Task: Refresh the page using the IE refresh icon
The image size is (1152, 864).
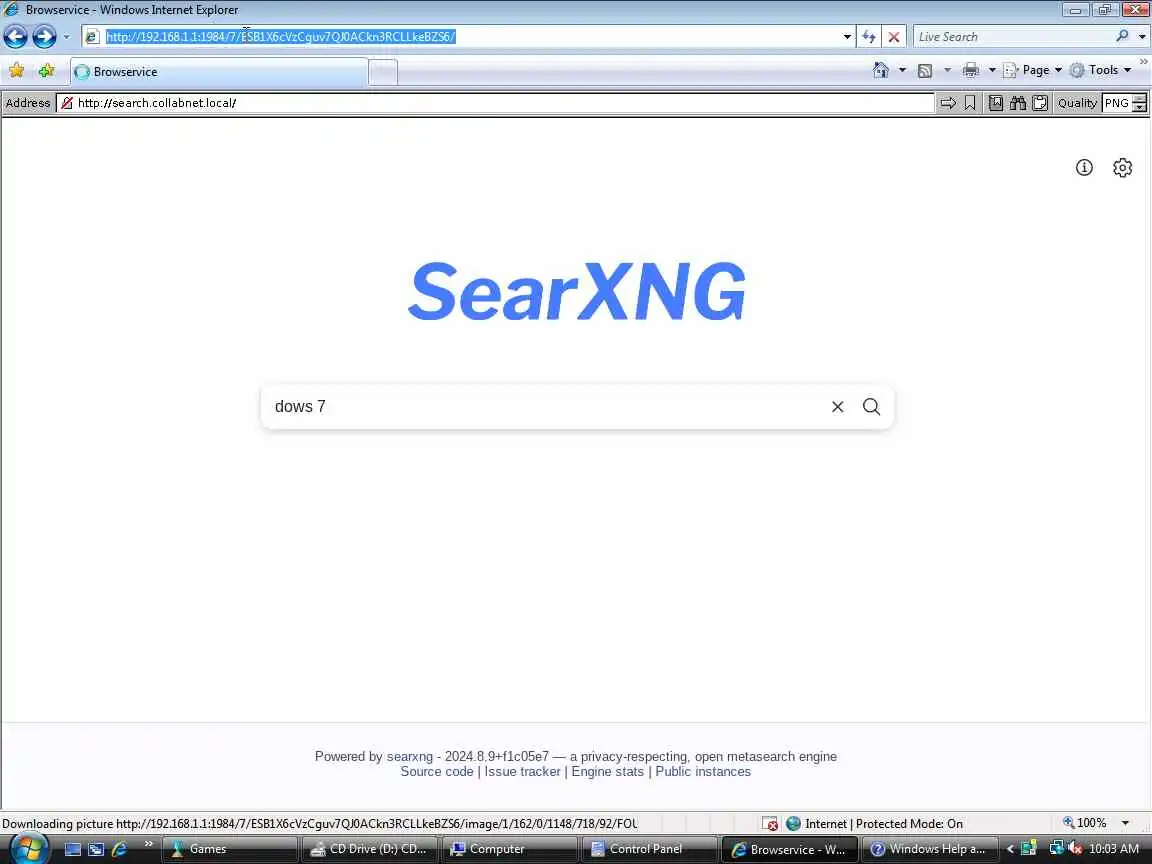Action: click(869, 37)
